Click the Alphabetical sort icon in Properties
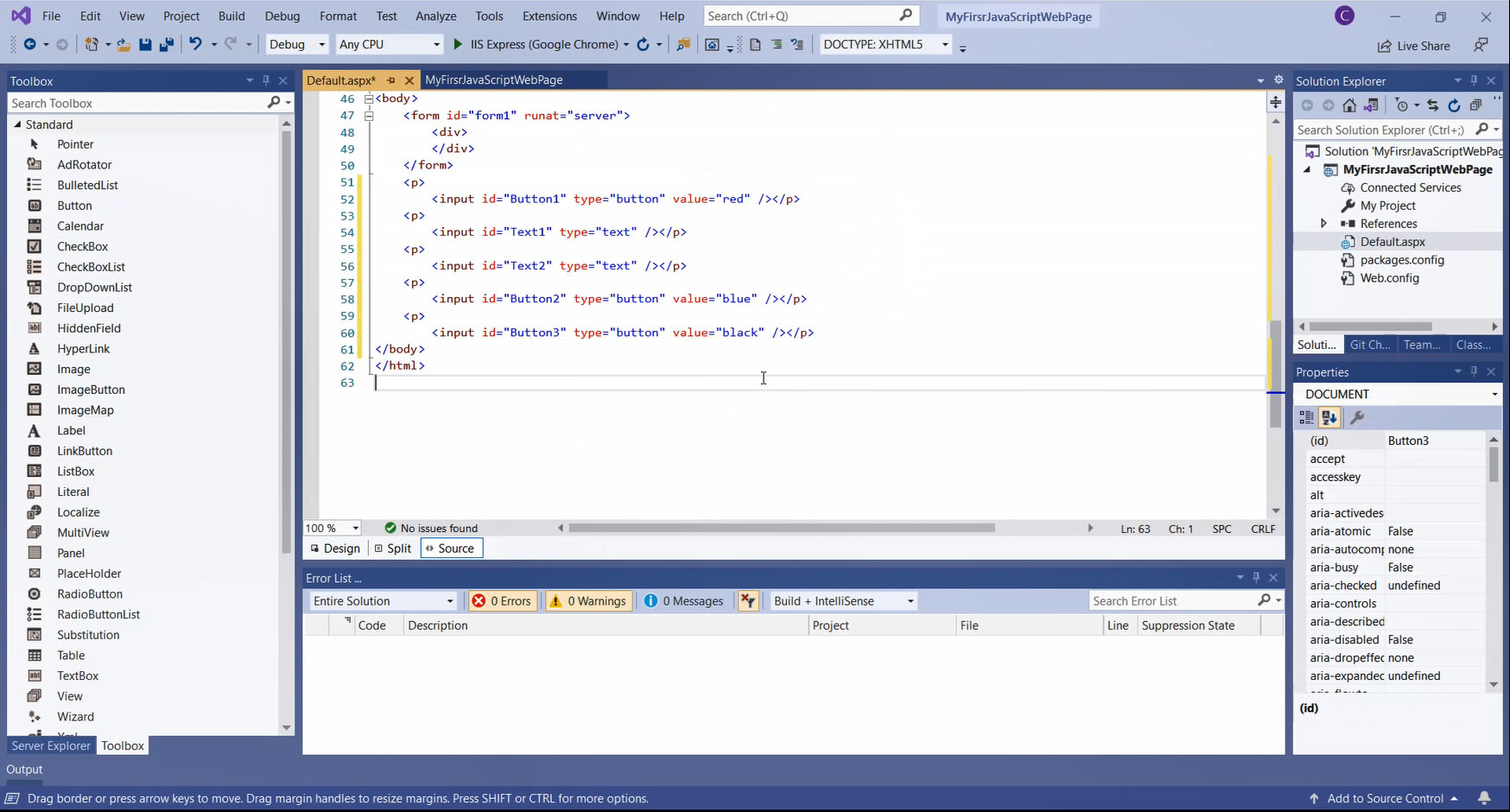 (1329, 418)
